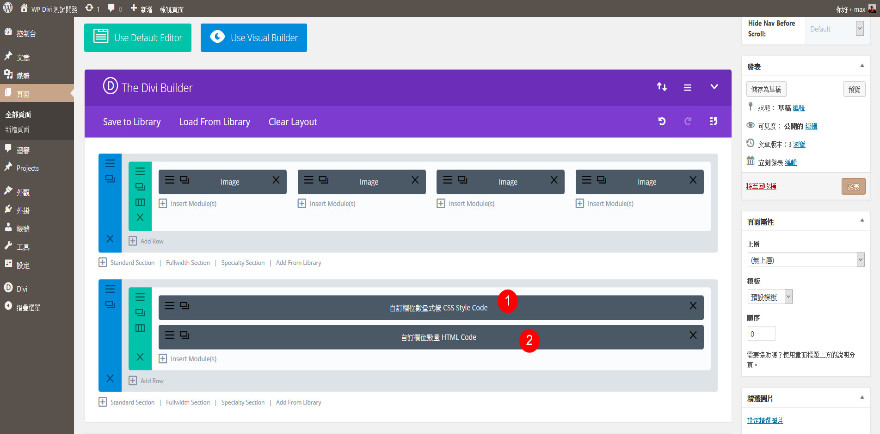Open Add New Page (新增頁面) submenu item

coord(18,130)
